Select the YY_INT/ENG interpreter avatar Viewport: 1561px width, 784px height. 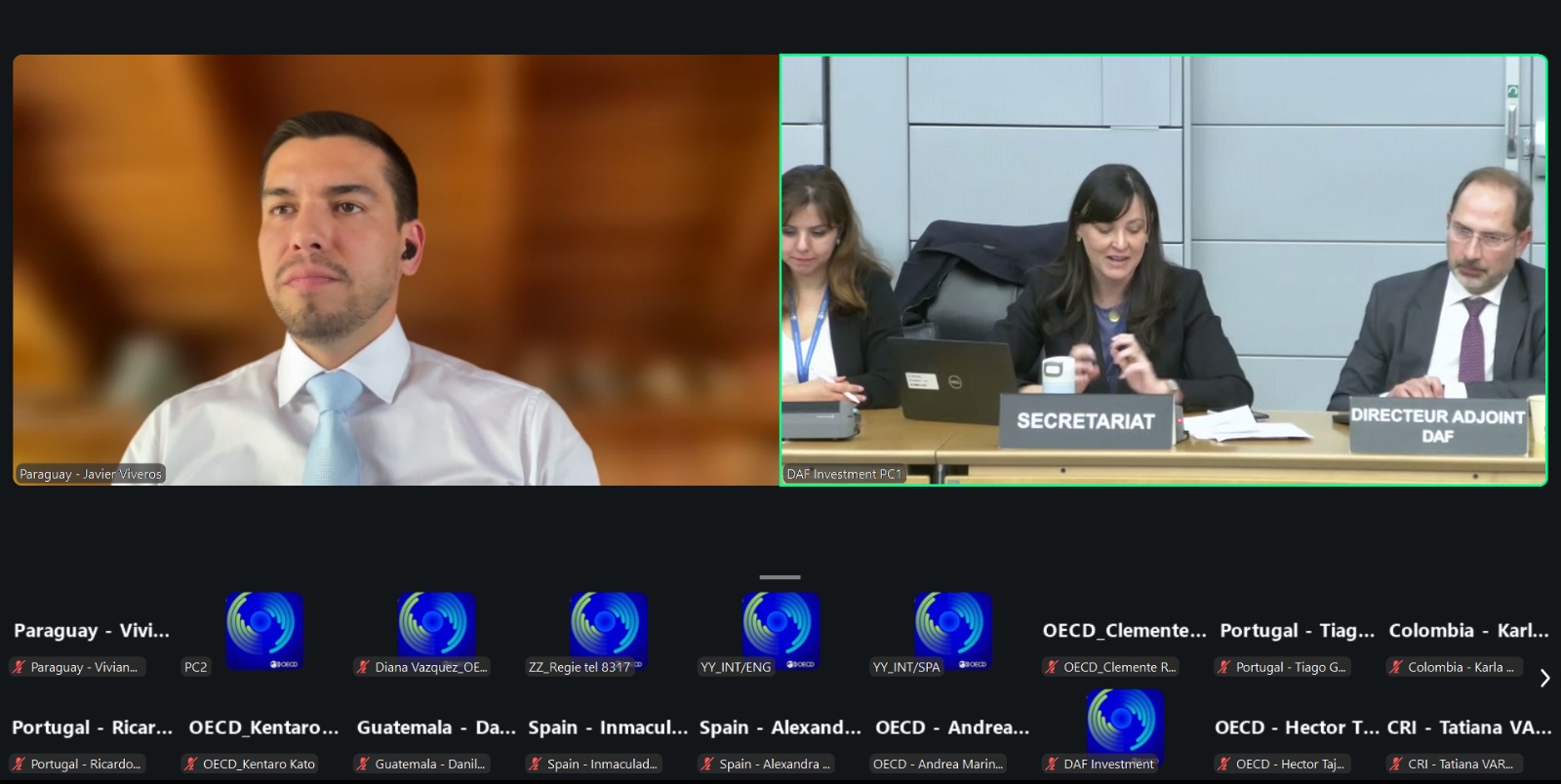pyautogui.click(x=780, y=629)
